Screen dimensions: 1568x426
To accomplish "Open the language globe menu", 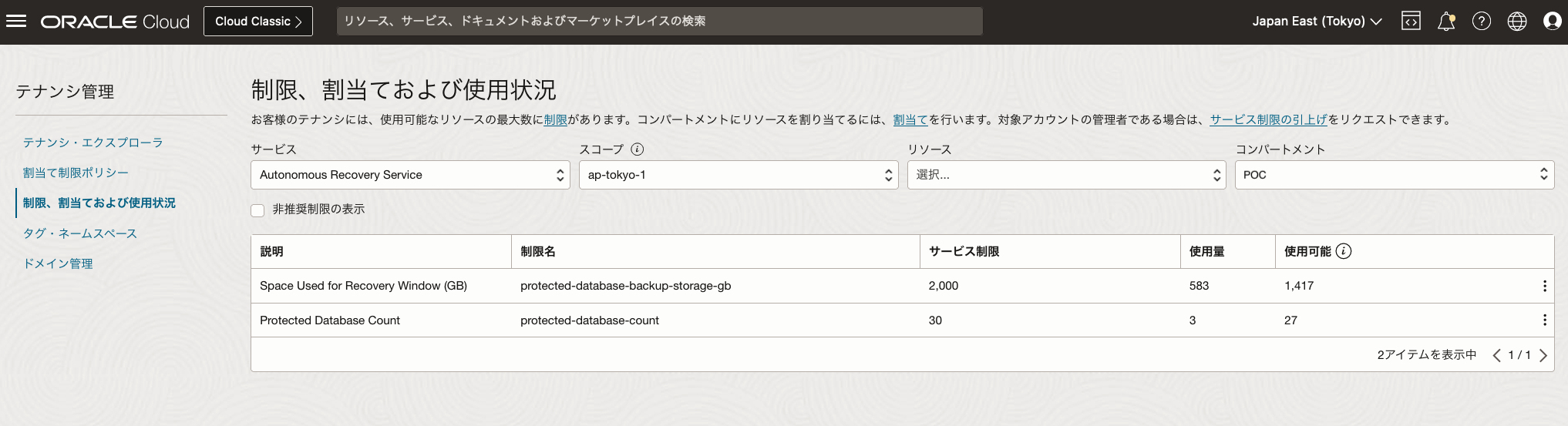I will (1517, 22).
